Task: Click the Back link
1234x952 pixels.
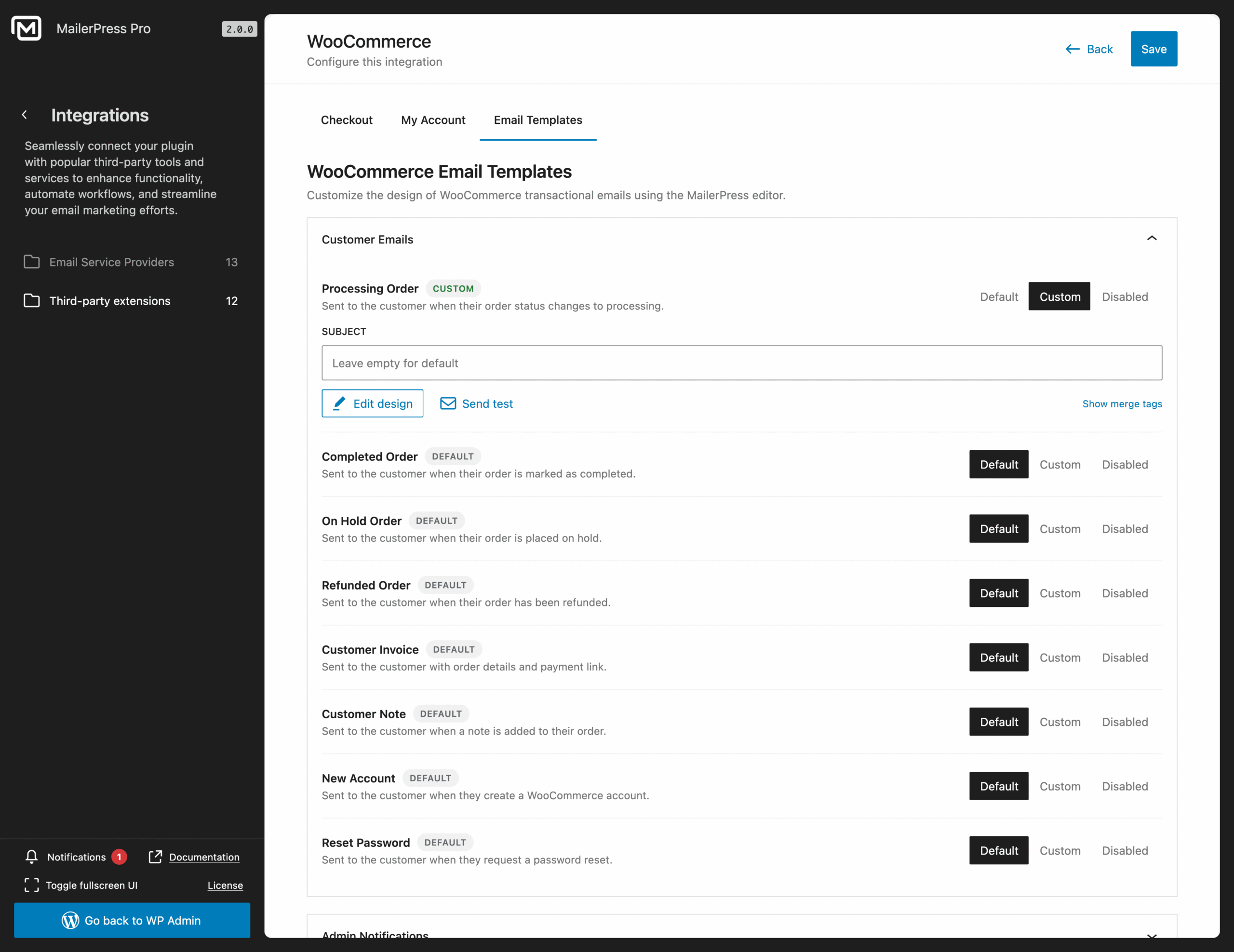Action: point(1089,49)
